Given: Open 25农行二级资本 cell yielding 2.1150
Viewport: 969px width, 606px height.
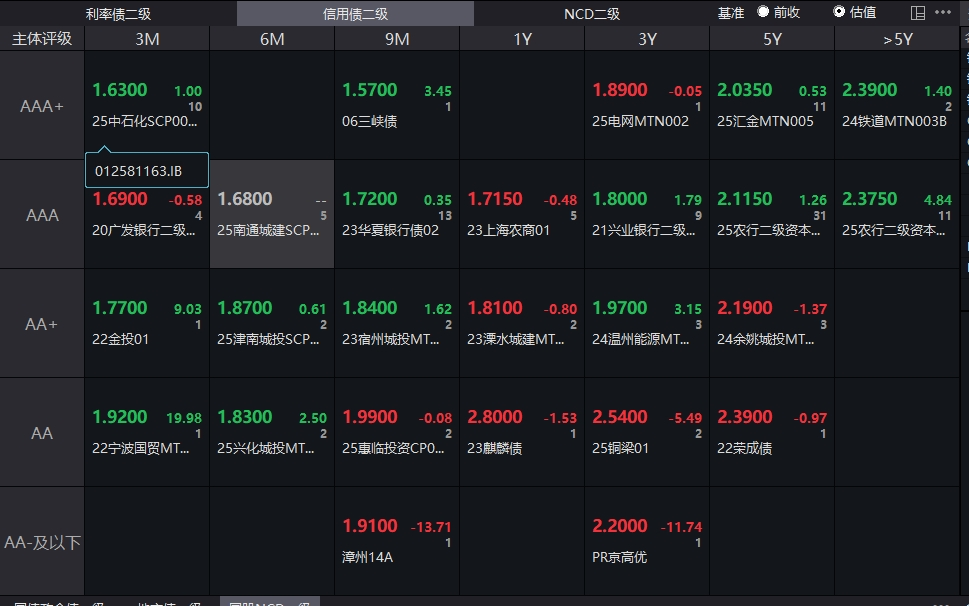Looking at the screenshot, I should [772, 215].
